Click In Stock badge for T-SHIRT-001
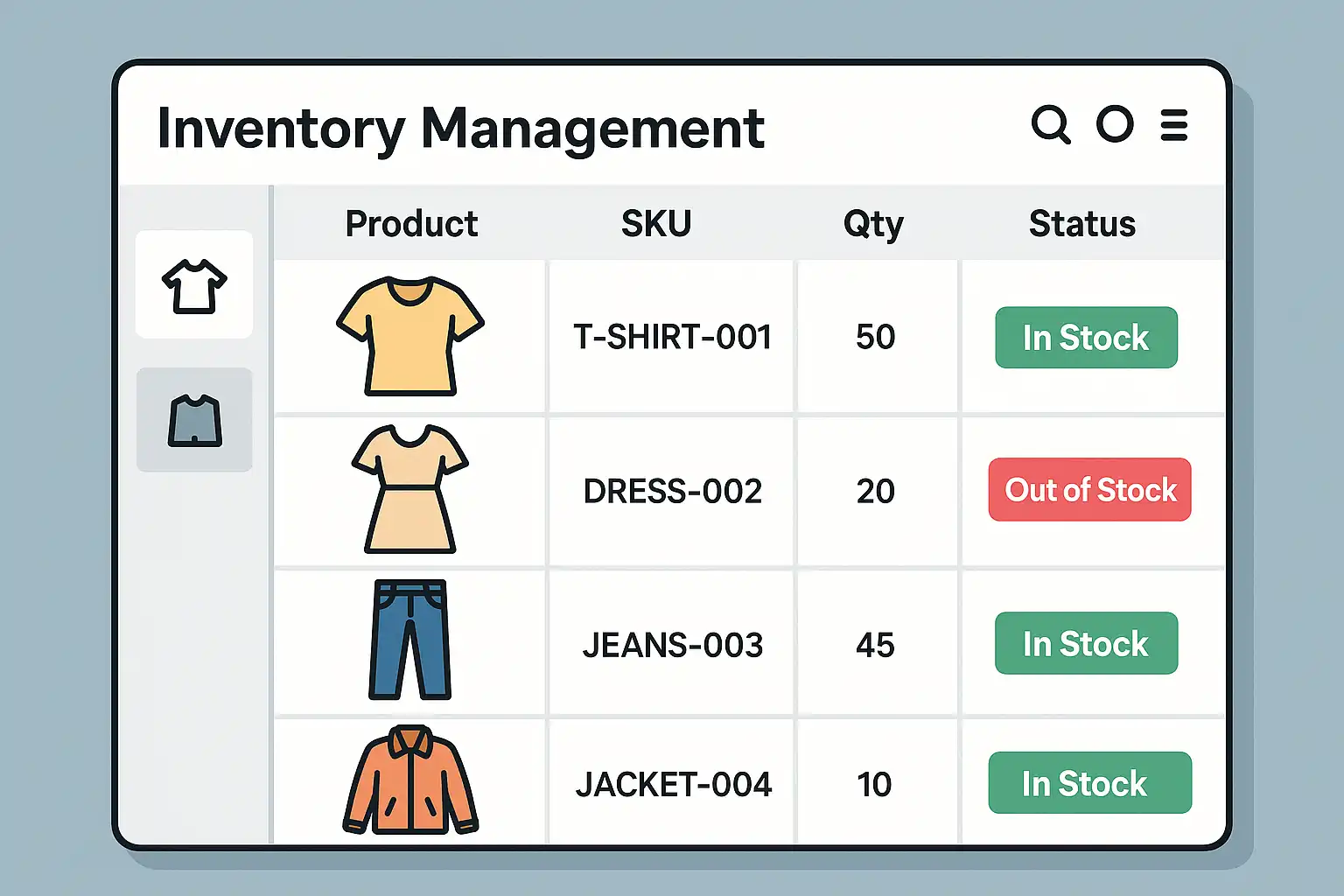 point(1086,338)
